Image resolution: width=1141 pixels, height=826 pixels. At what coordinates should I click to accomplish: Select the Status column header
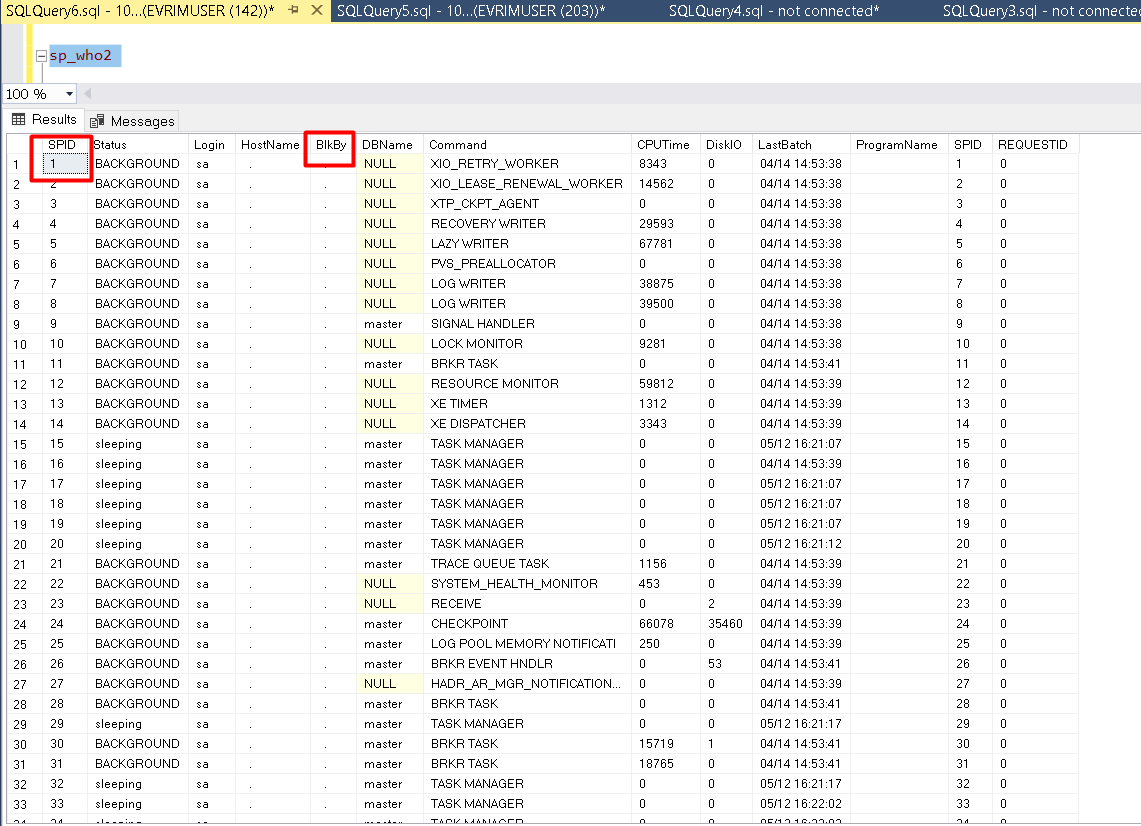pos(110,144)
